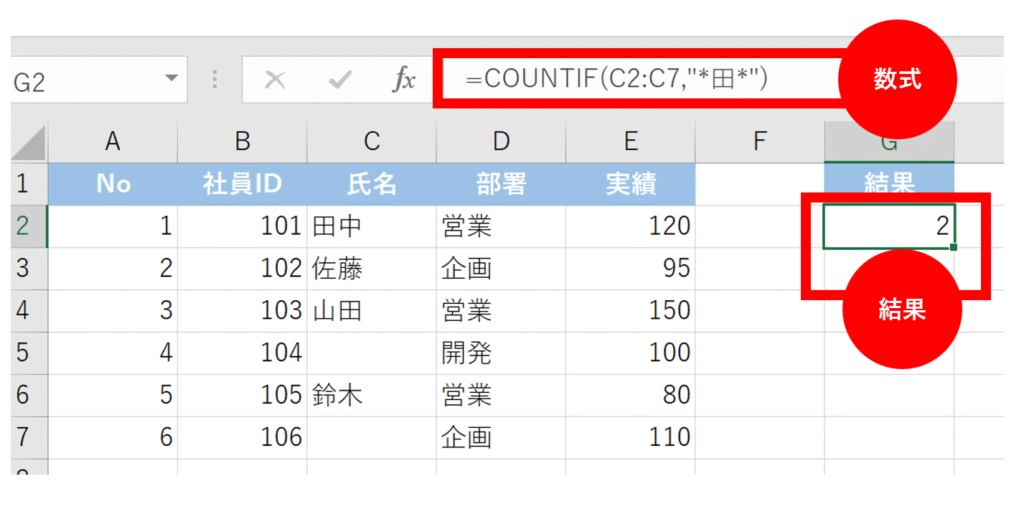Click the Name Box showing G2
The image size is (1024, 512).
click(x=80, y=81)
